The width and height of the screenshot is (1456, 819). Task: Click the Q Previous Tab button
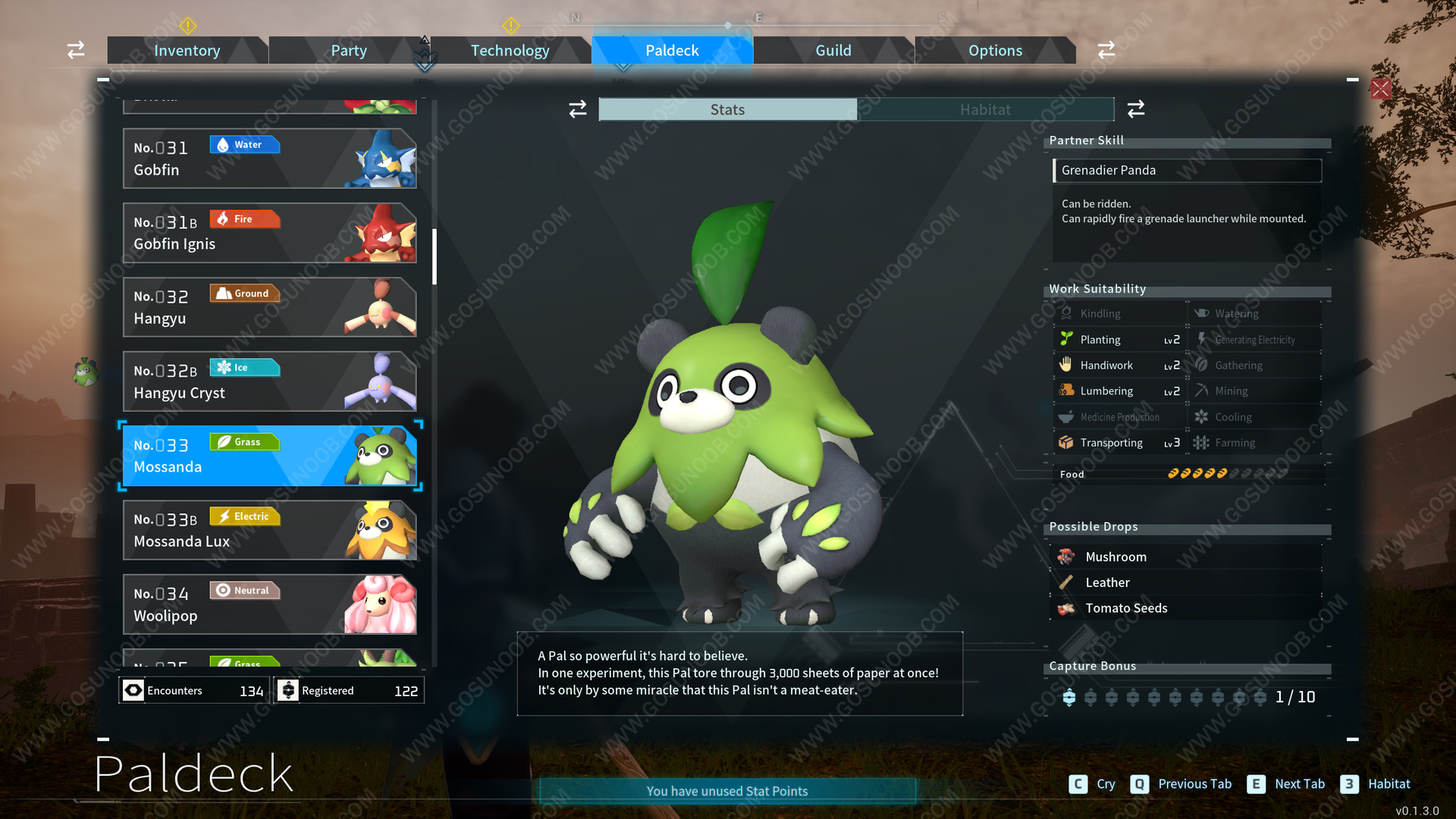click(x=1181, y=784)
